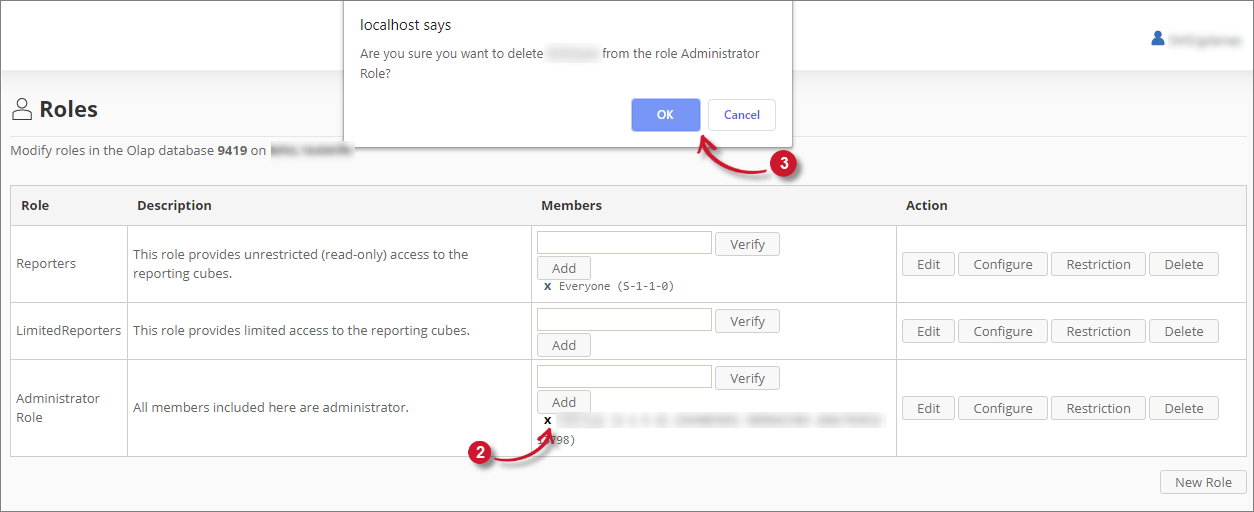Select the Reporters role name cell
1254x512 pixels.
(69, 264)
